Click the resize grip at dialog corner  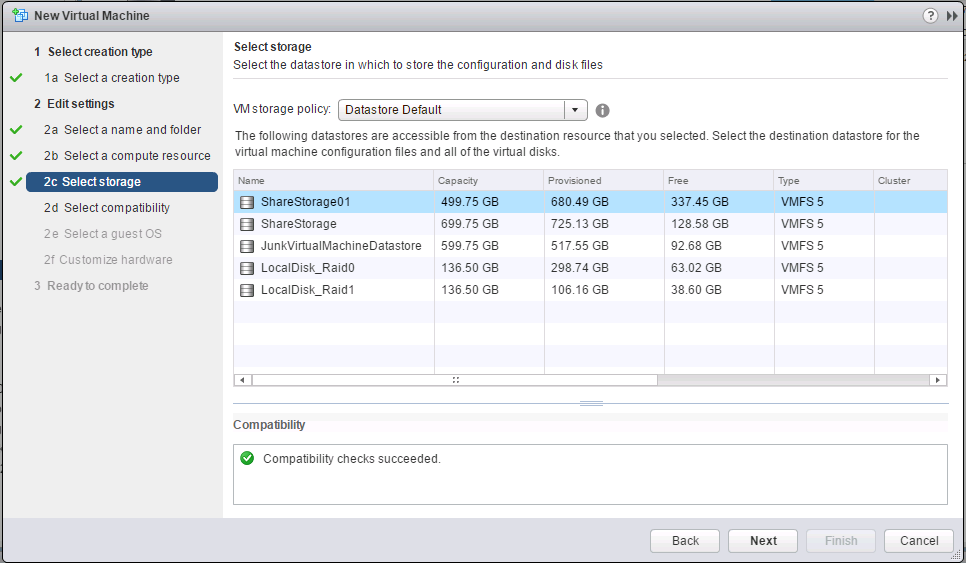coord(955,554)
